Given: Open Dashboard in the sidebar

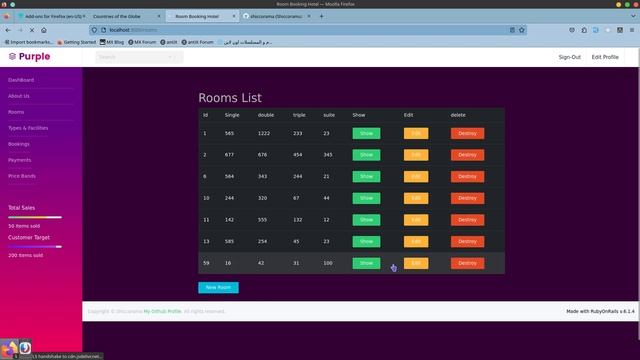Looking at the screenshot, I should point(21,80).
